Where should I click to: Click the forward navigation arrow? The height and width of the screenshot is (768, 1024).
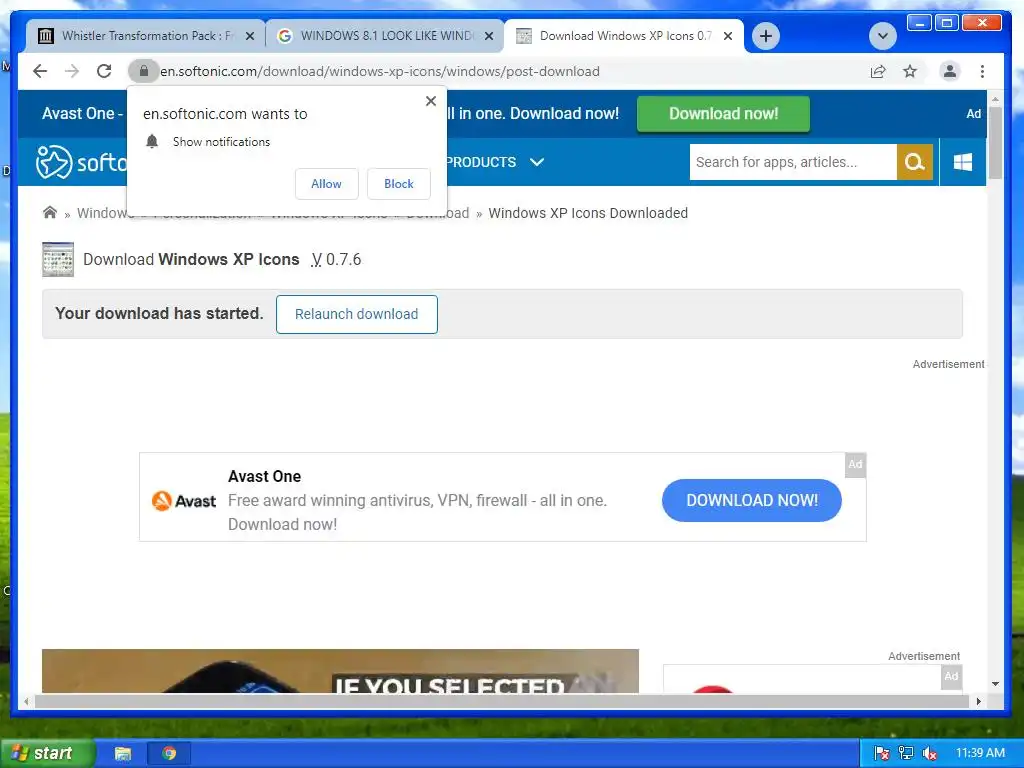72,71
